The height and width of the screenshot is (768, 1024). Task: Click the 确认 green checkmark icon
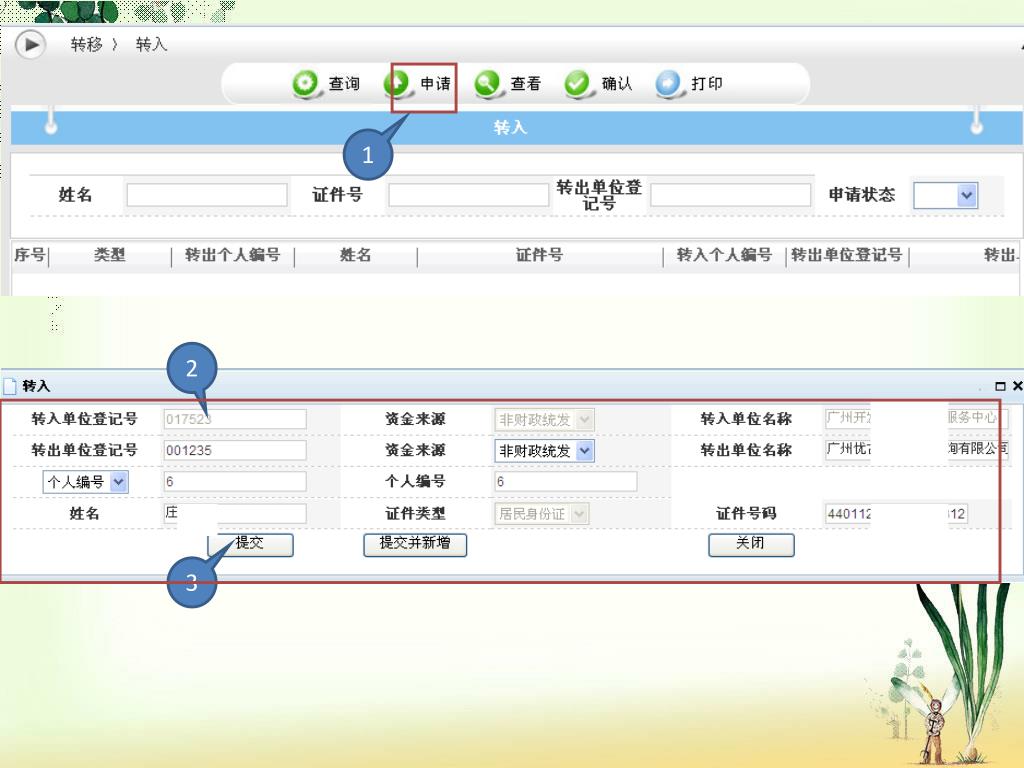click(x=578, y=84)
